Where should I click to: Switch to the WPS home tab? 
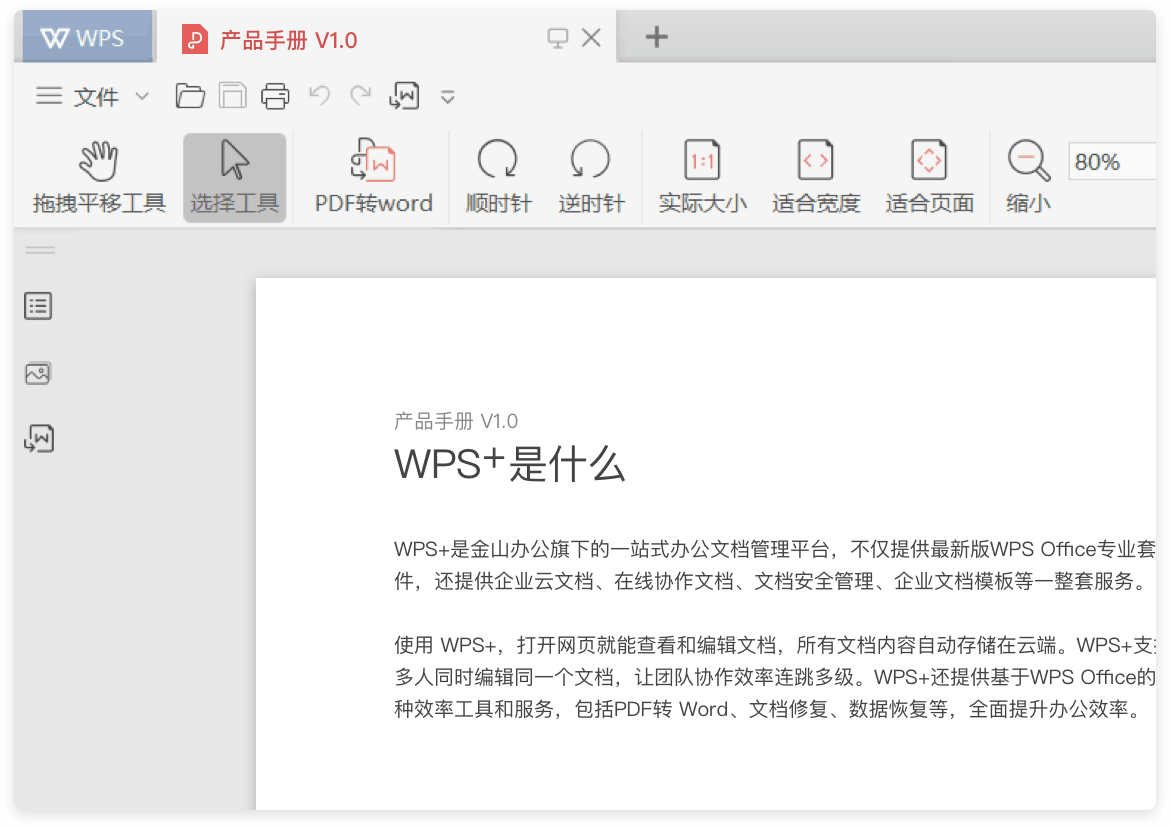coord(83,38)
